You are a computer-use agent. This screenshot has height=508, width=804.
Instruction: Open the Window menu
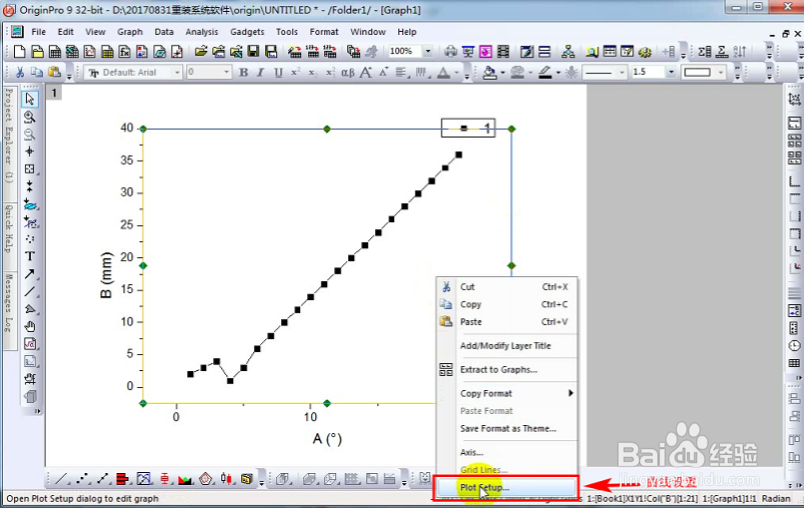(368, 32)
